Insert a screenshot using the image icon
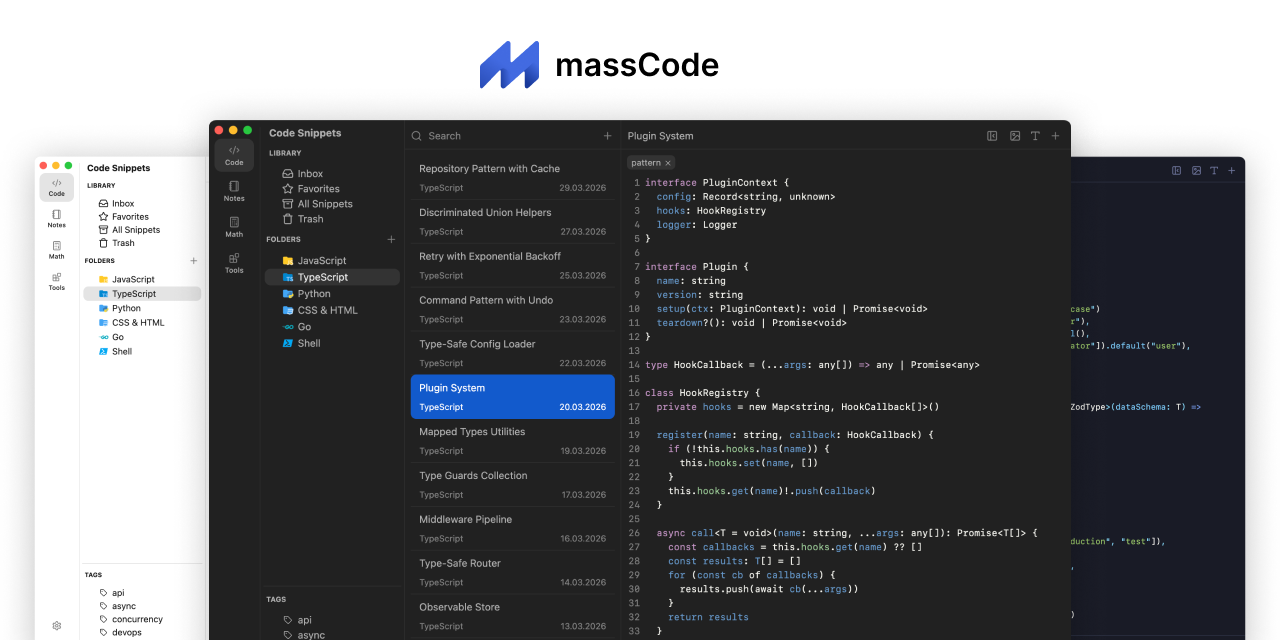This screenshot has height=640, width=1280. (1014, 135)
